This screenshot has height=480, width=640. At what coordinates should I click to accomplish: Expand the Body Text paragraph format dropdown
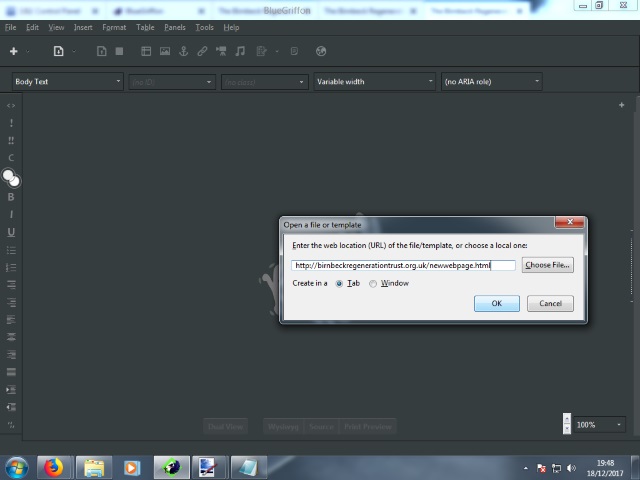pyautogui.click(x=68, y=82)
